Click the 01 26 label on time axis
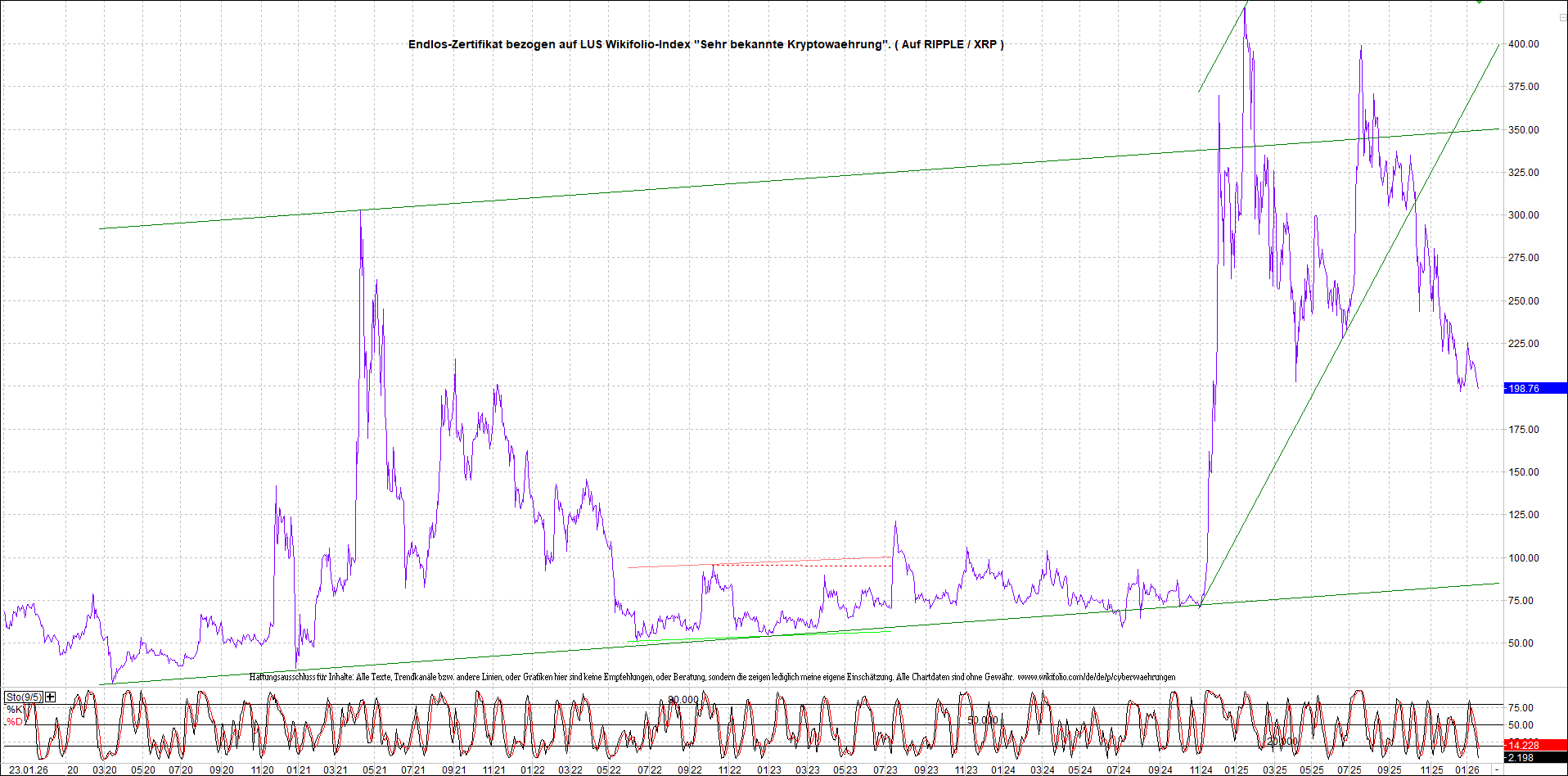 [1467, 770]
